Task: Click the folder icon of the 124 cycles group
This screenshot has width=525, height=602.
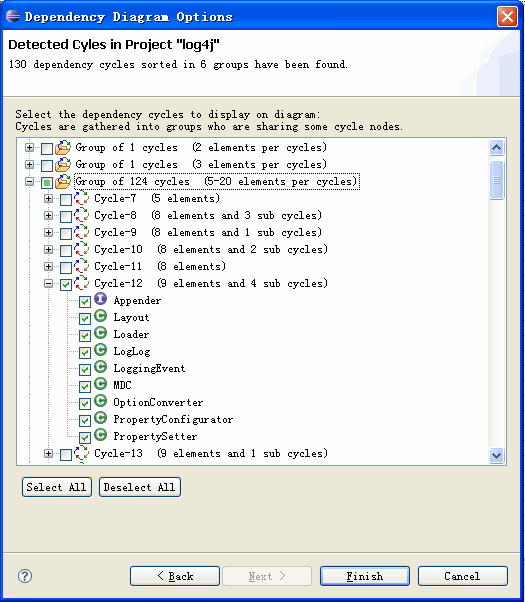Action: (x=63, y=182)
